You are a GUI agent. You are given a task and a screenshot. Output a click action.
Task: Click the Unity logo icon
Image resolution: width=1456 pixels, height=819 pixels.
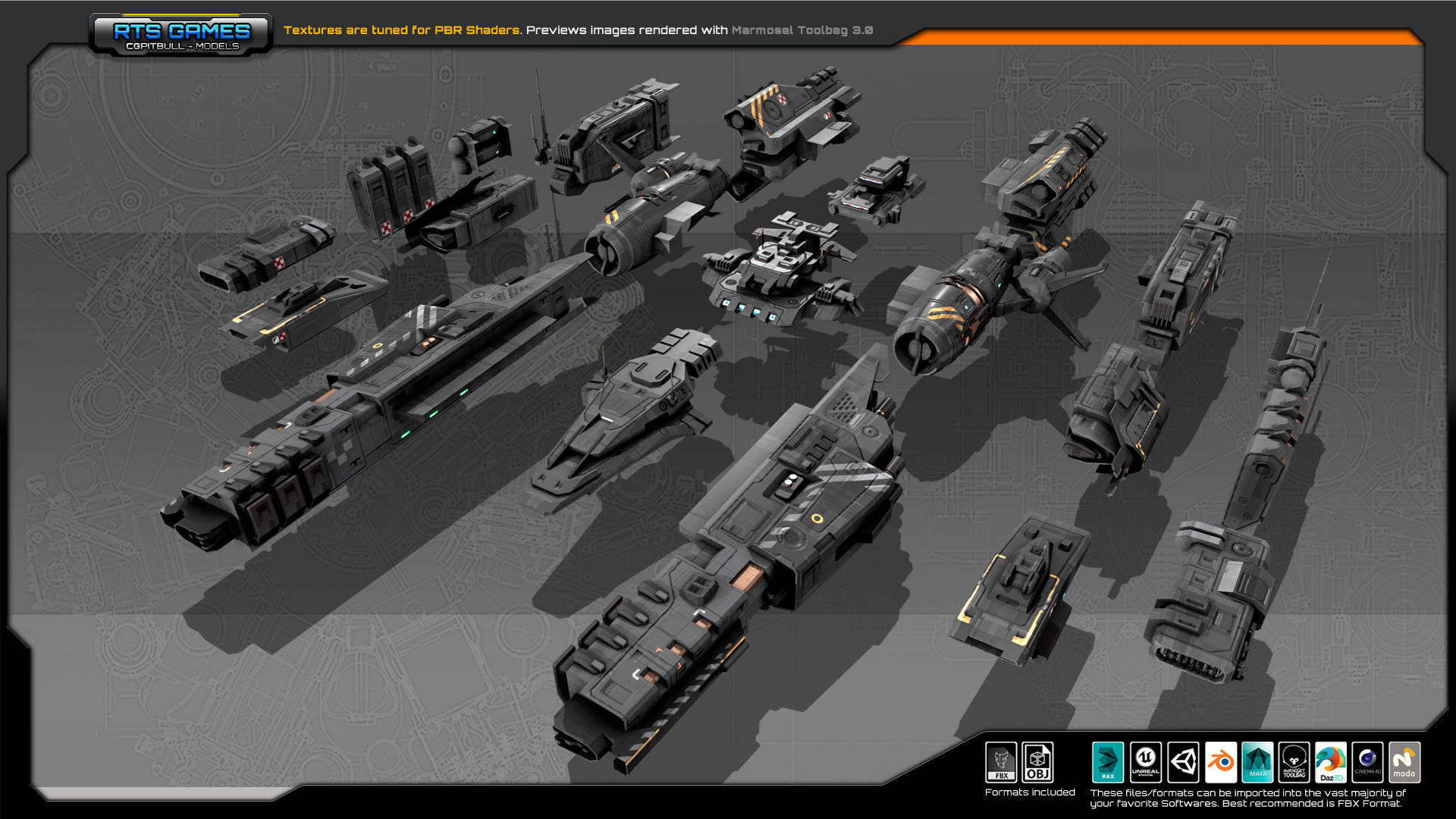1183,762
